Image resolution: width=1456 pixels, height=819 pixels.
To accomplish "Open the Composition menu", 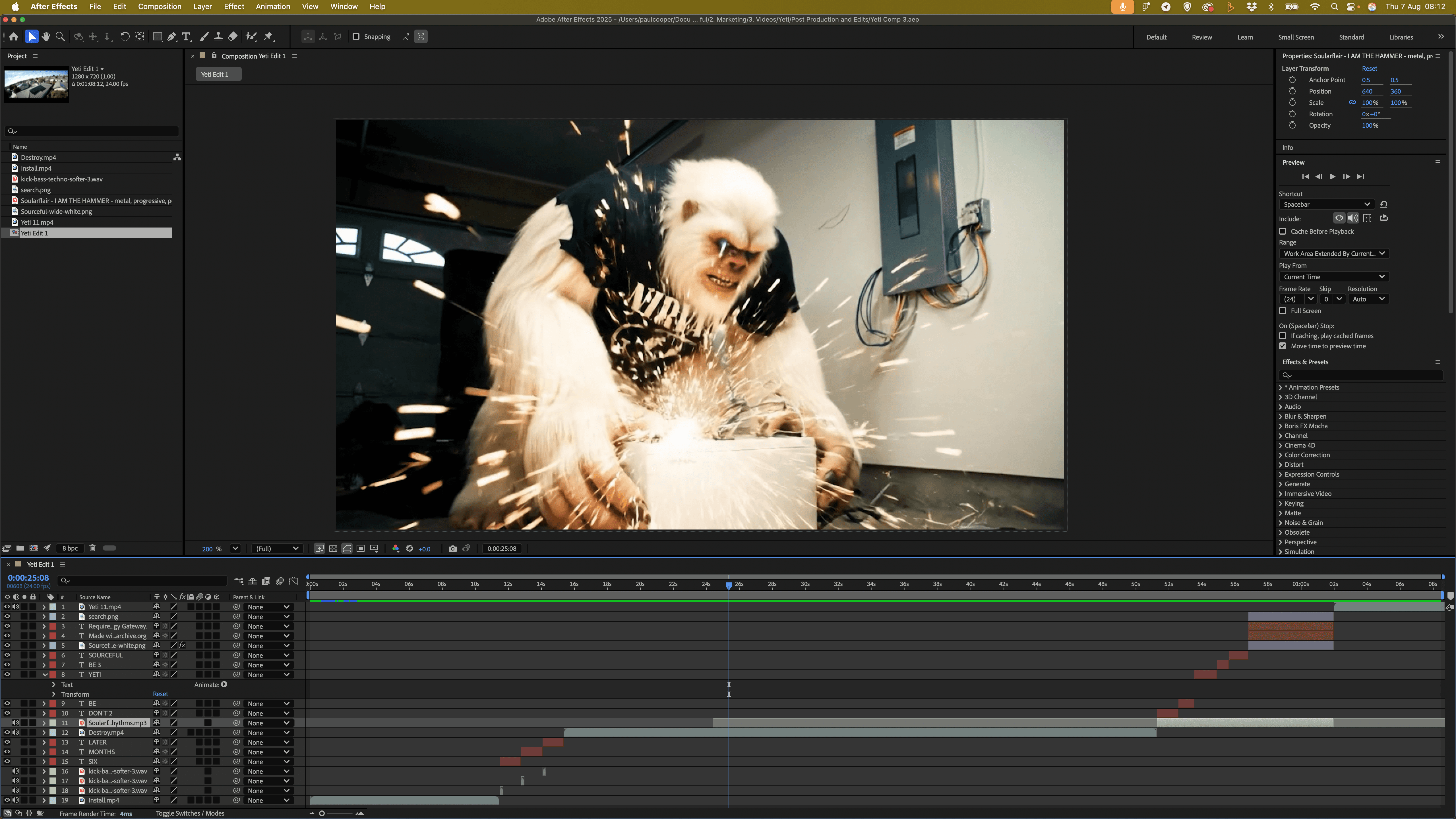I will pyautogui.click(x=159, y=6).
